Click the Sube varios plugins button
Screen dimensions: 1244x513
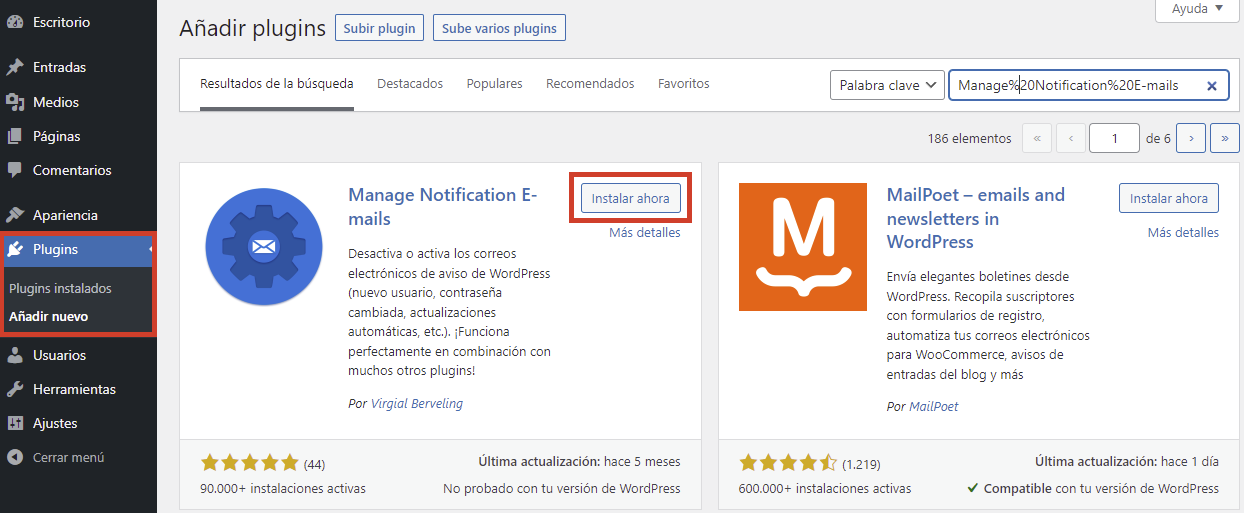(x=499, y=28)
